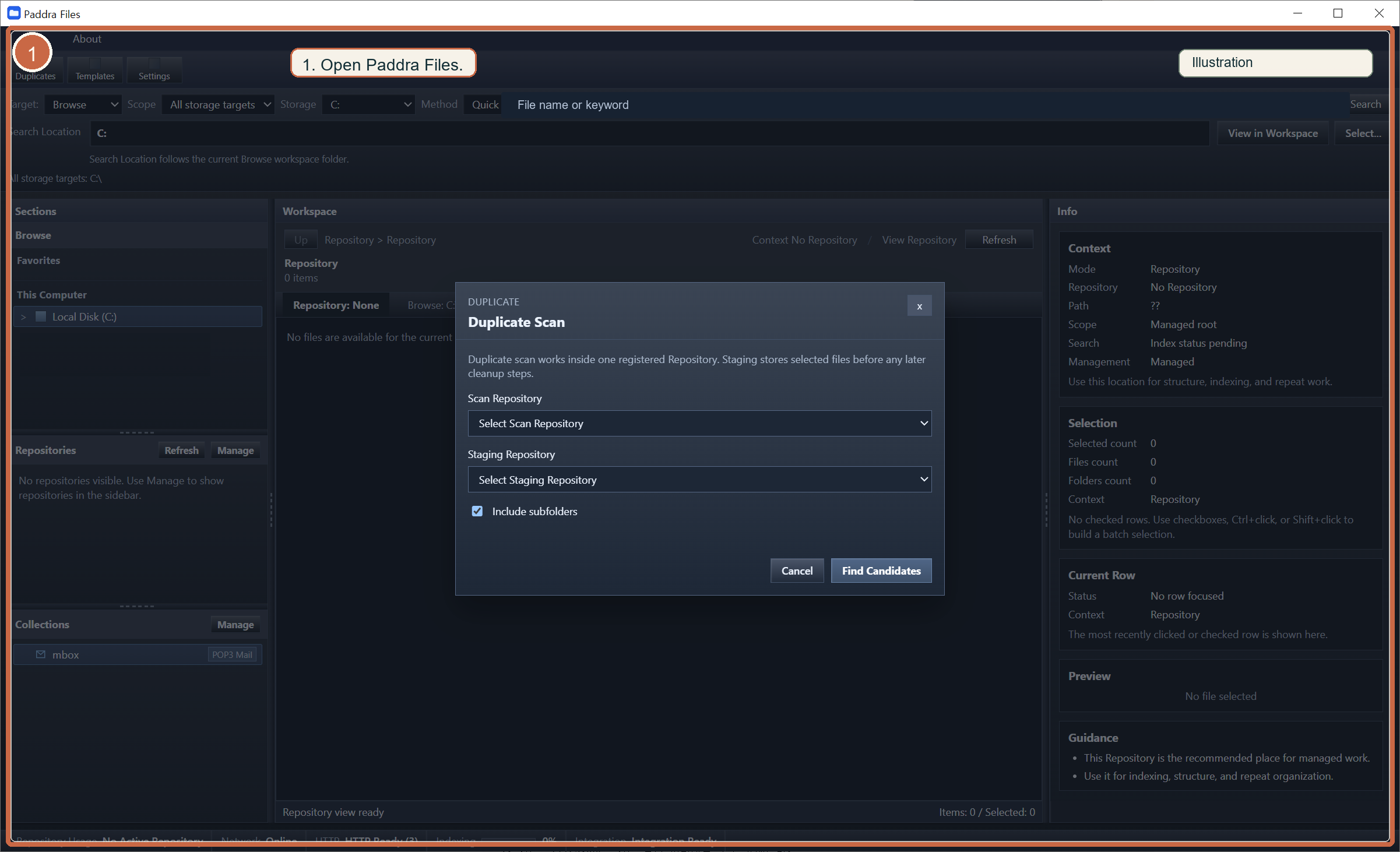The image size is (1400, 852).
Task: Click the 'Index status pending' value in Context
Action: (x=1198, y=343)
